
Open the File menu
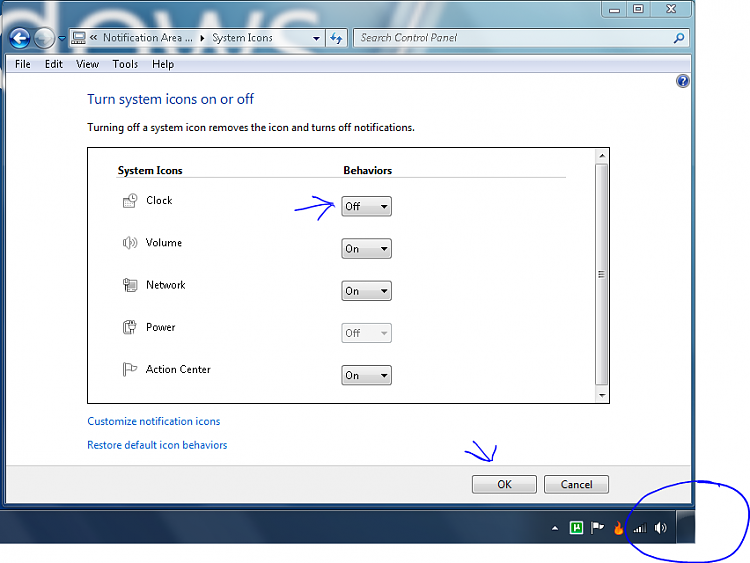point(22,64)
